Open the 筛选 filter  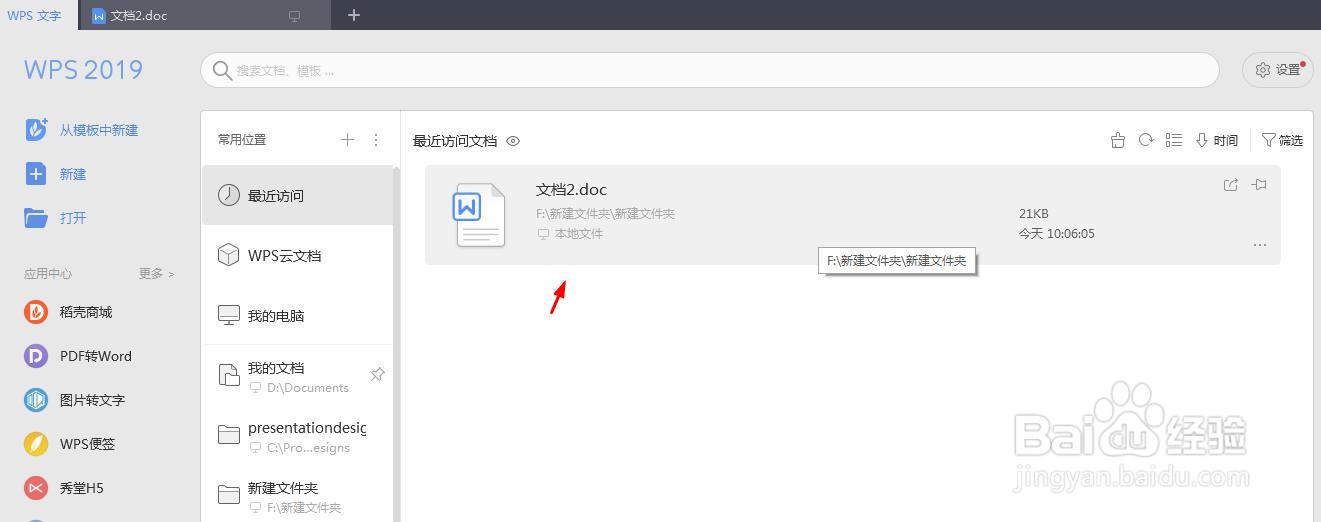[1282, 140]
